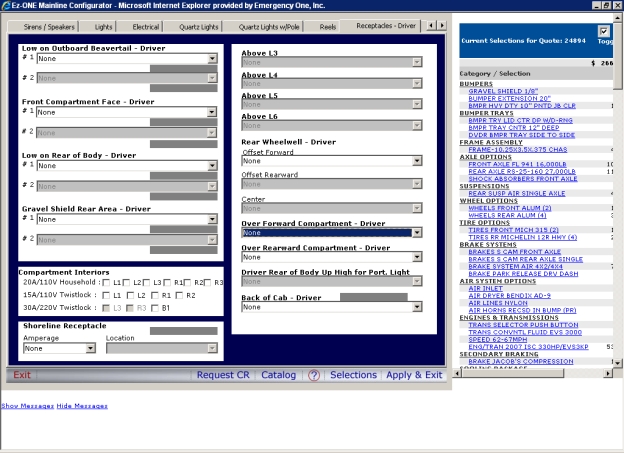The image size is (624, 453).
Task: Open BRAKE JACOB'S COMPRESSION link
Action: tap(521, 361)
